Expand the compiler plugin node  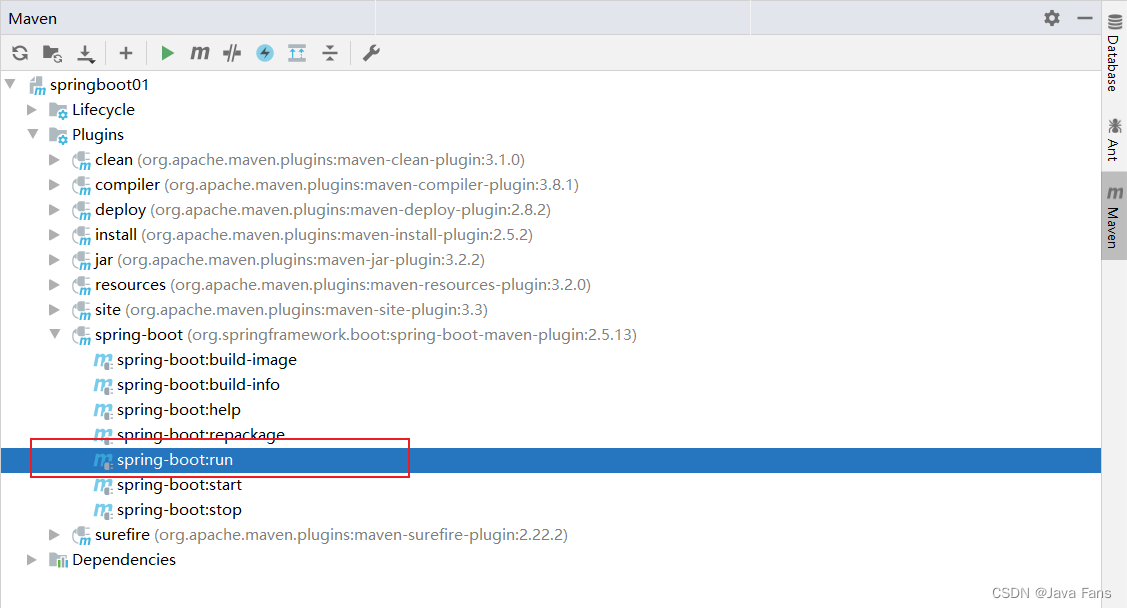[54, 185]
